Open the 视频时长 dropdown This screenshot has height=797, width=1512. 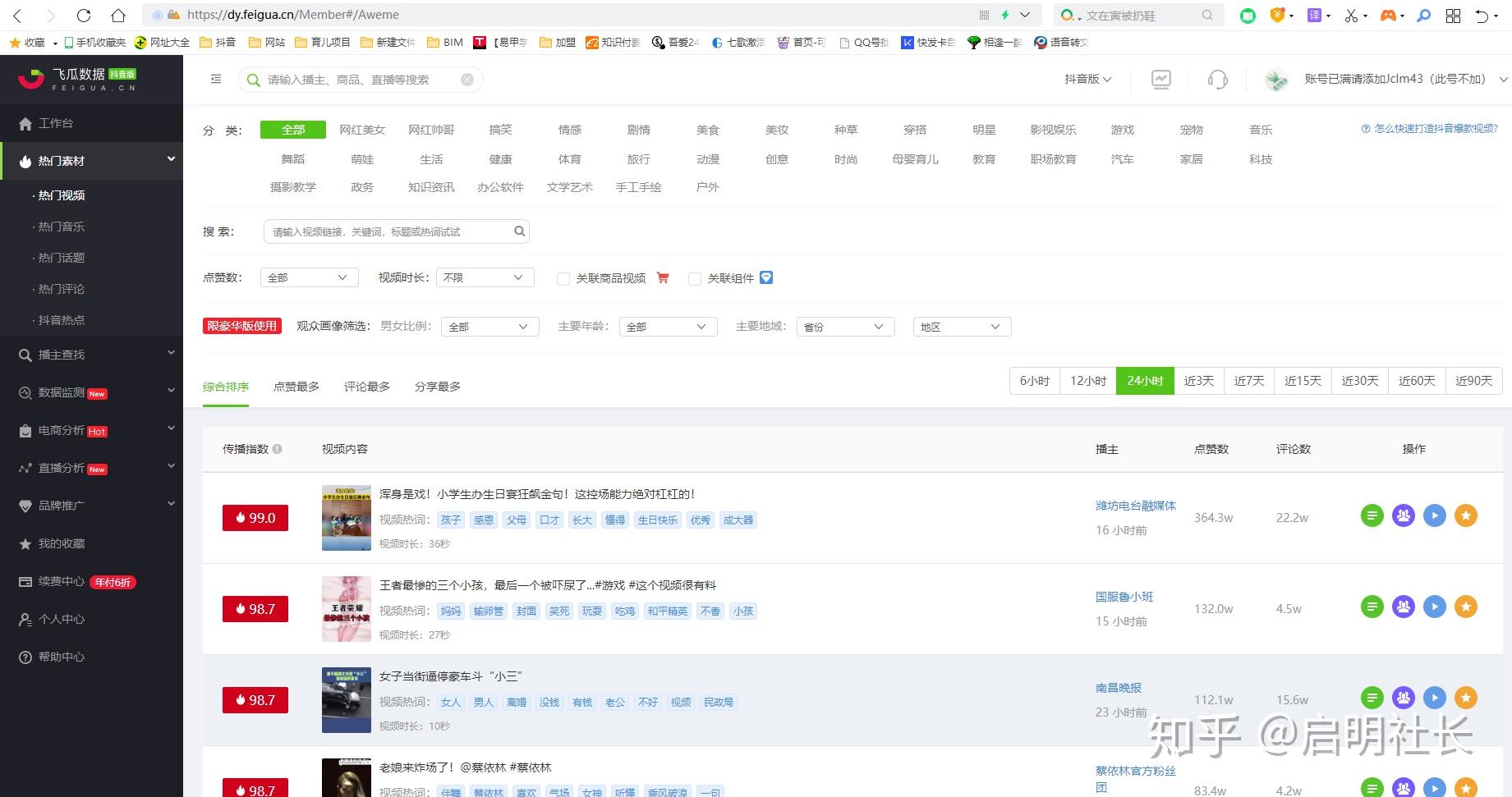485,277
